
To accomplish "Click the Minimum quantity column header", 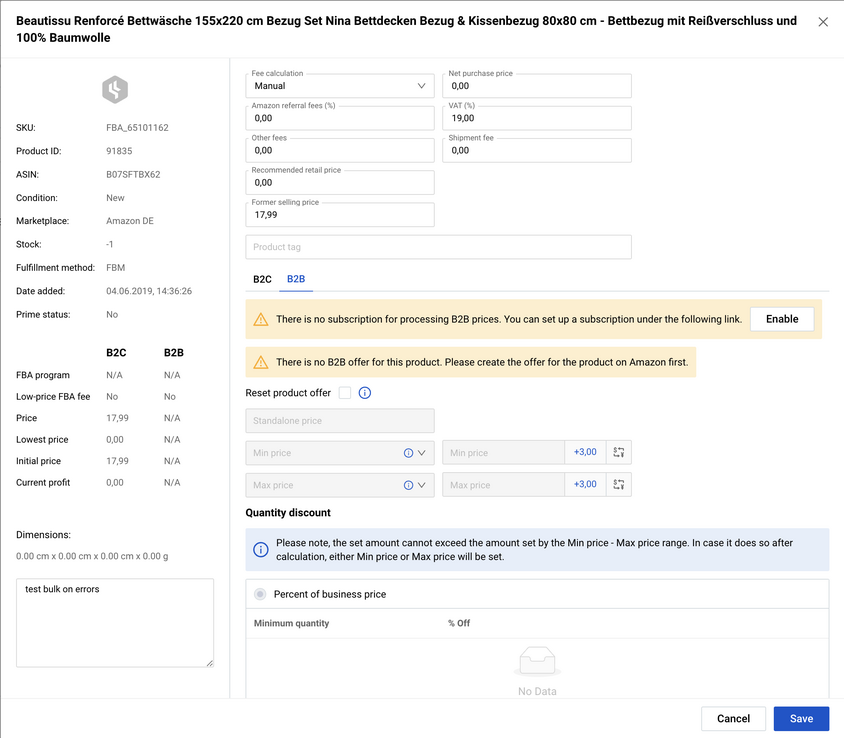I will click(x=291, y=623).
